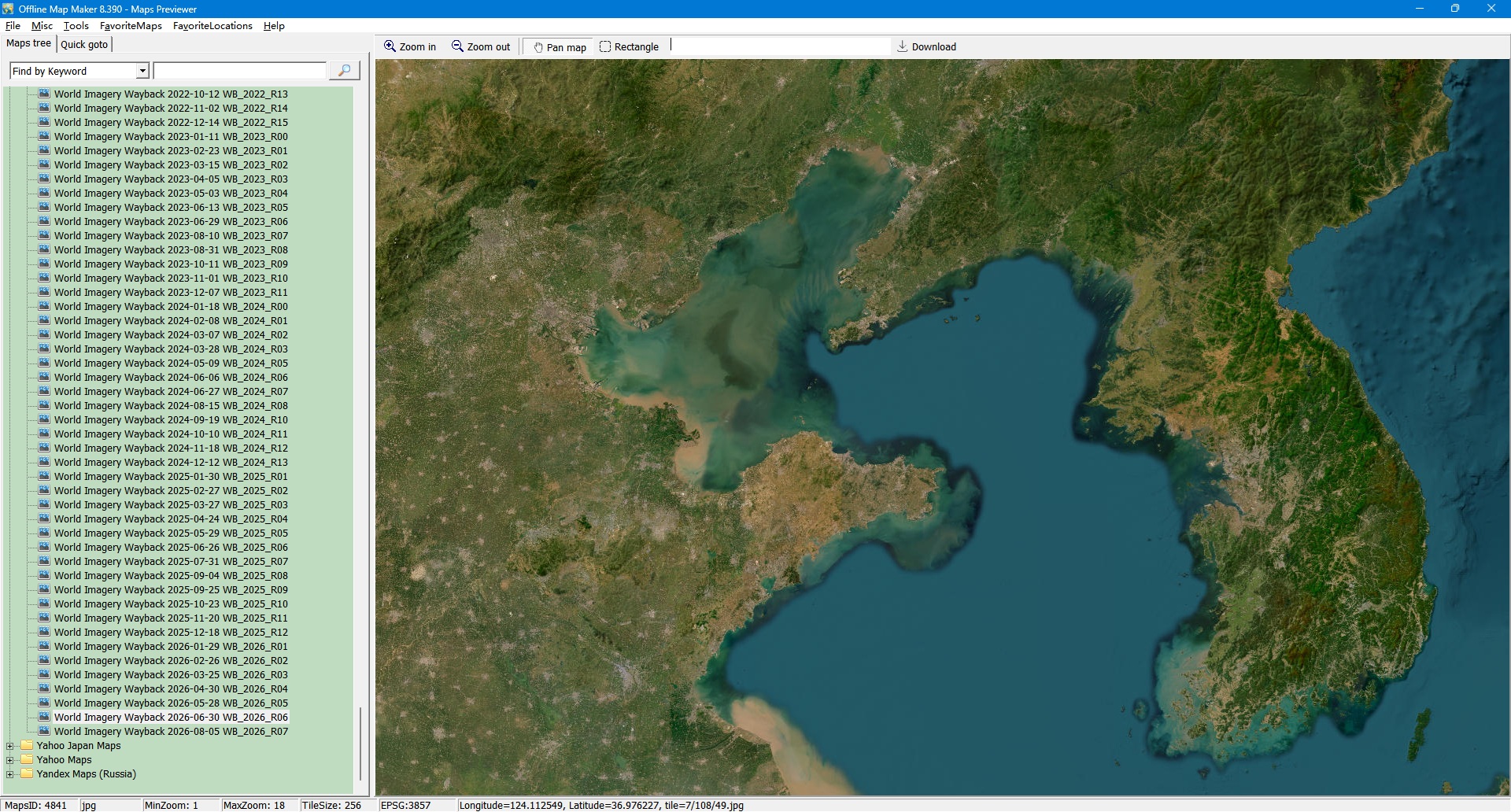1511x812 pixels.
Task: Switch to the Quick goto tab
Action: [84, 44]
